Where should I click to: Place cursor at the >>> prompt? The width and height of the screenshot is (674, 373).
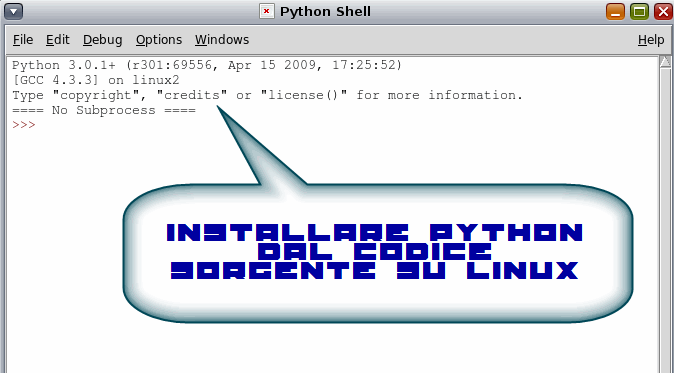24,125
